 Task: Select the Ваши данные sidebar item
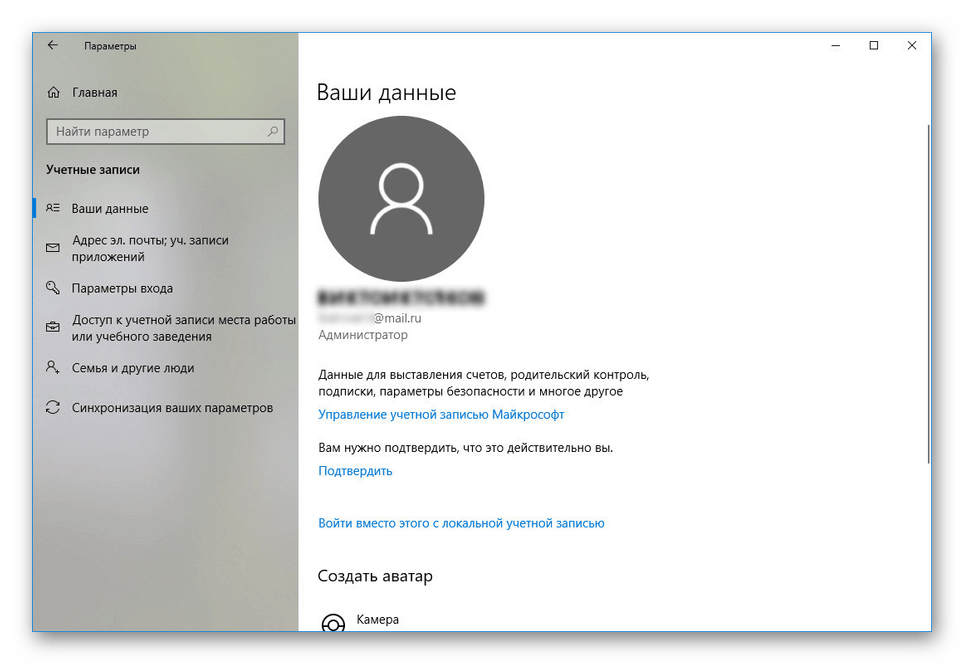pyautogui.click(x=110, y=209)
